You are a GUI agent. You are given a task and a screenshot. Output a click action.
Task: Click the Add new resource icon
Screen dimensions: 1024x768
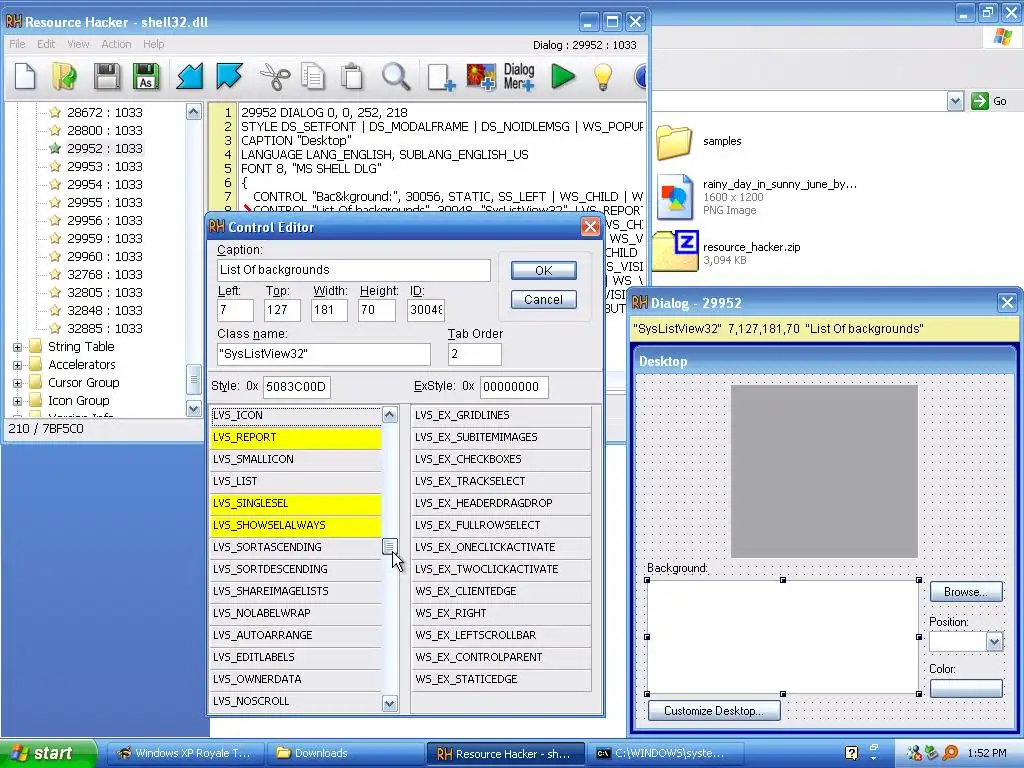440,76
